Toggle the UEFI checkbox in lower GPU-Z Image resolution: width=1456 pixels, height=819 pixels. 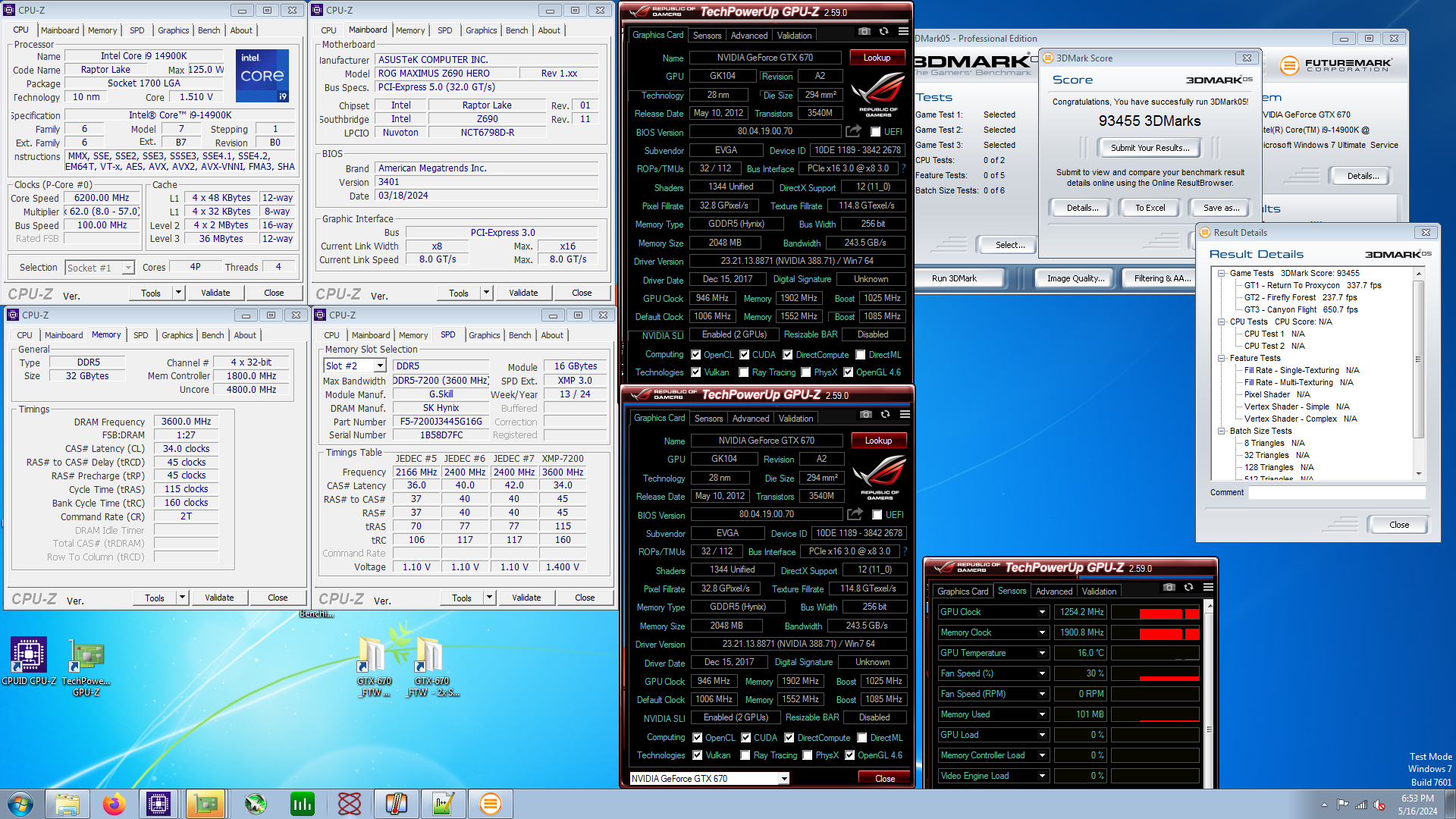(x=877, y=515)
